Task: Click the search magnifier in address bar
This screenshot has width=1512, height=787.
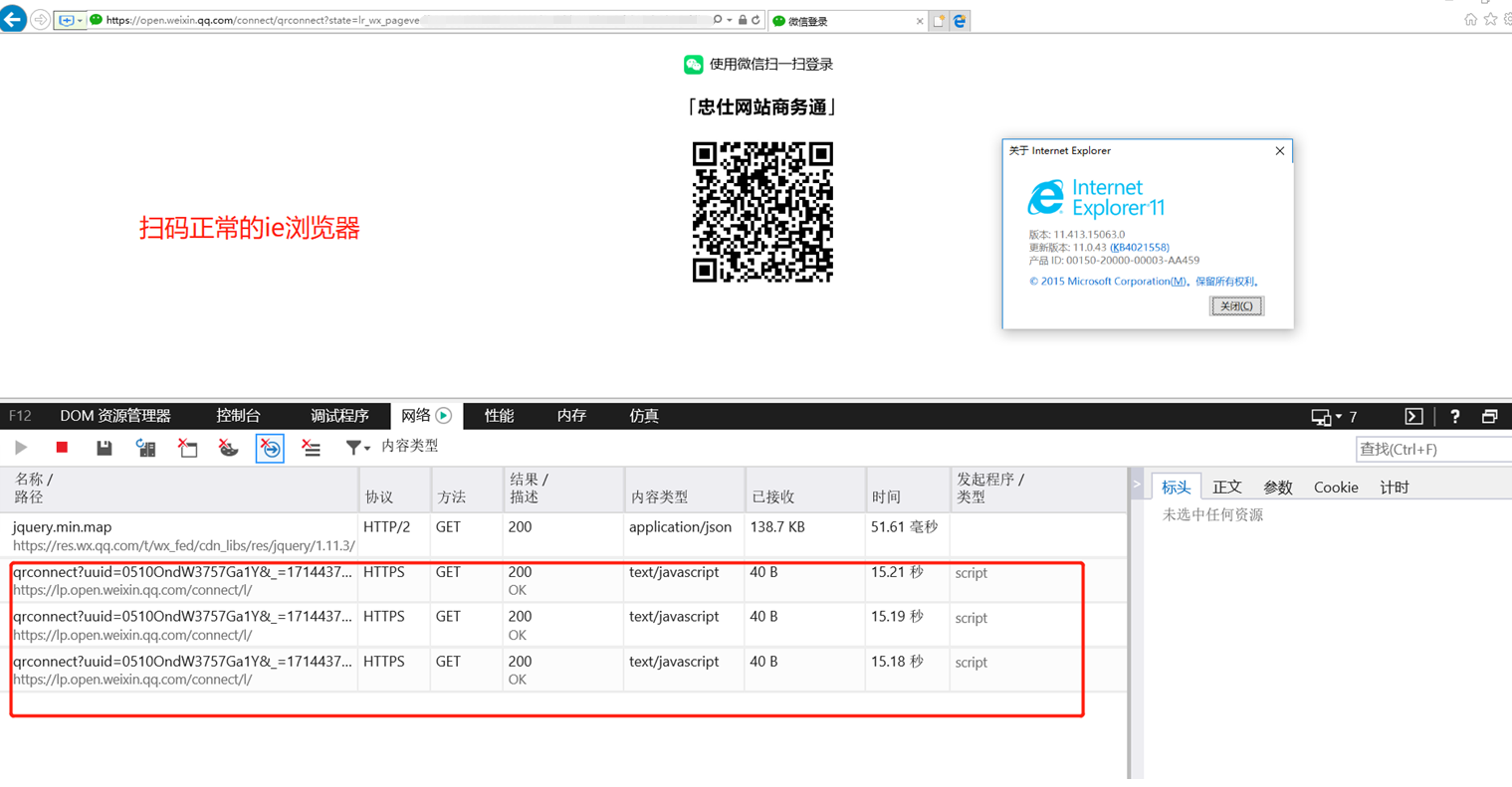Action: [718, 20]
